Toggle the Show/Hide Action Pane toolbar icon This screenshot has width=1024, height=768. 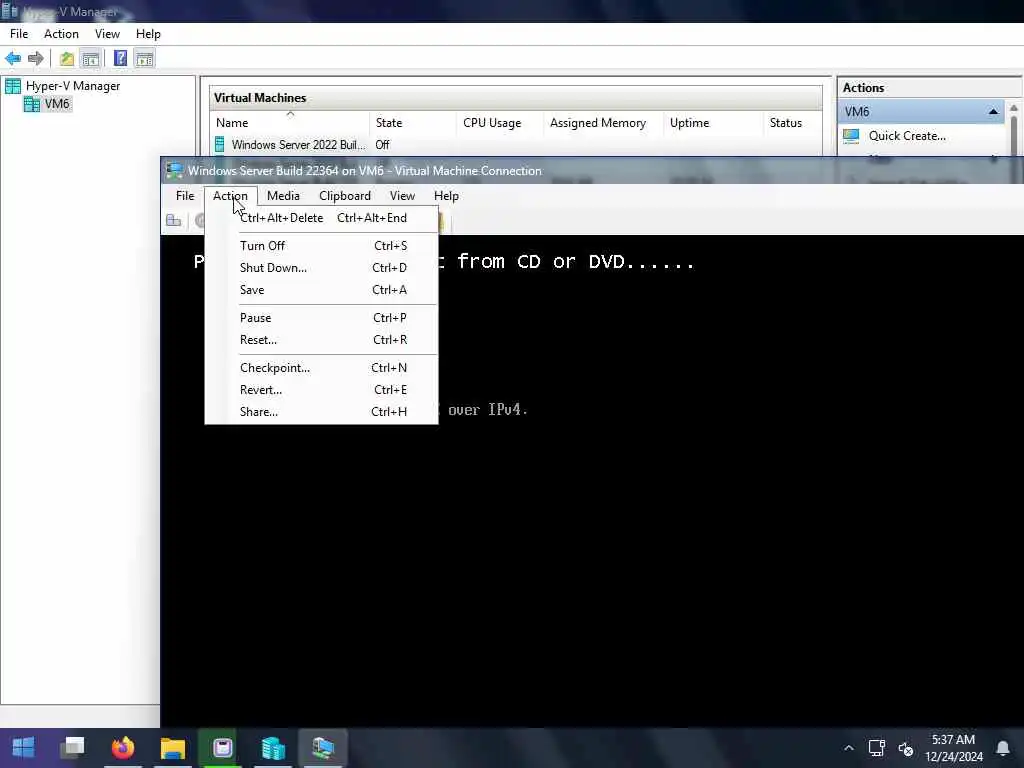point(144,59)
